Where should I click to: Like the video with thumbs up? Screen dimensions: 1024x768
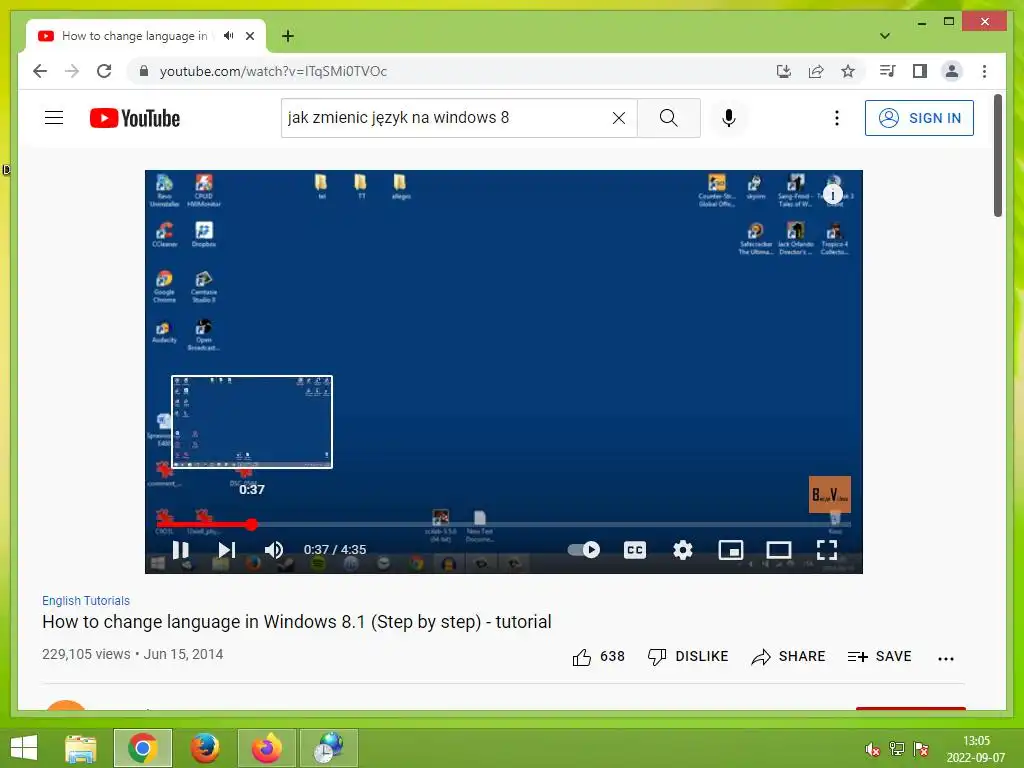tap(598, 656)
